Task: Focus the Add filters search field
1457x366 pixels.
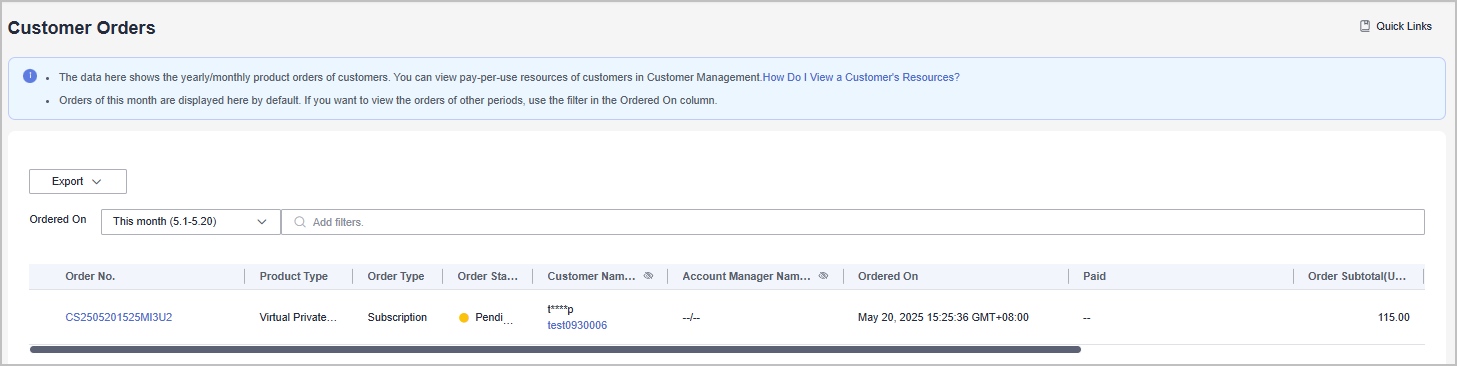Action: (853, 222)
